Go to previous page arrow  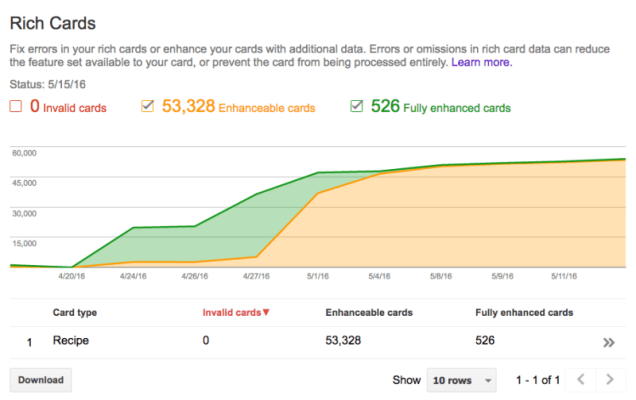(x=580, y=380)
